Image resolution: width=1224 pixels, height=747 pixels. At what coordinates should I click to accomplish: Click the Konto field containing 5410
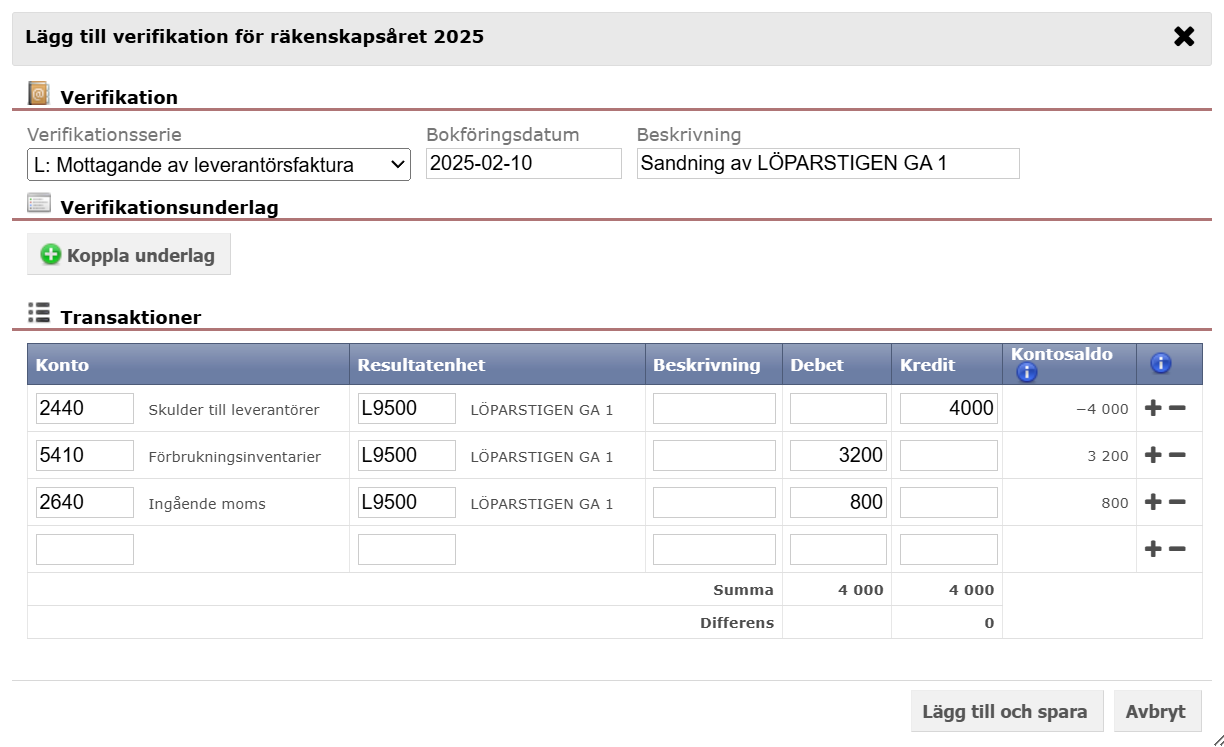click(x=85, y=455)
